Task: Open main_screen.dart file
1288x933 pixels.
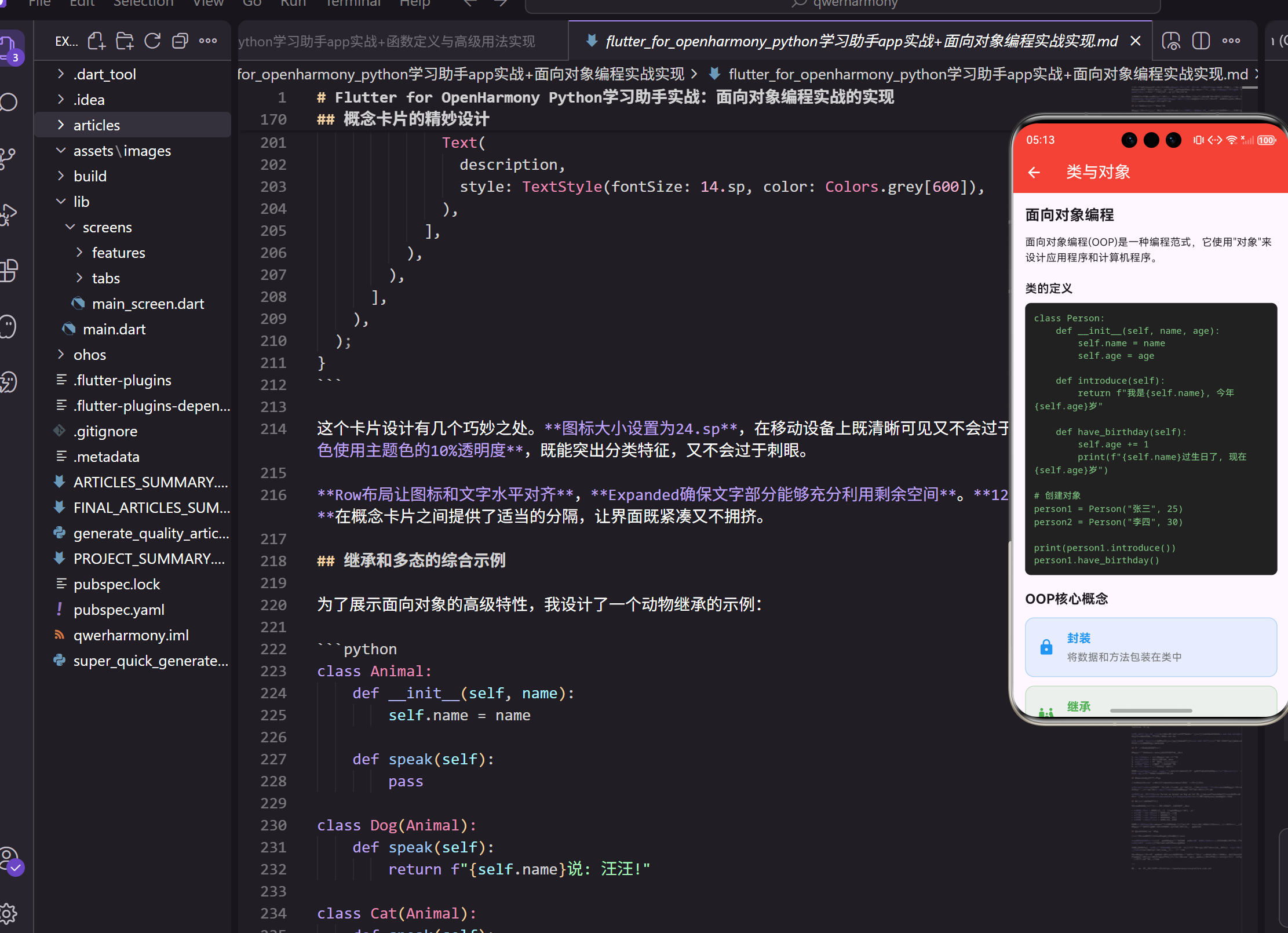Action: tap(148, 304)
